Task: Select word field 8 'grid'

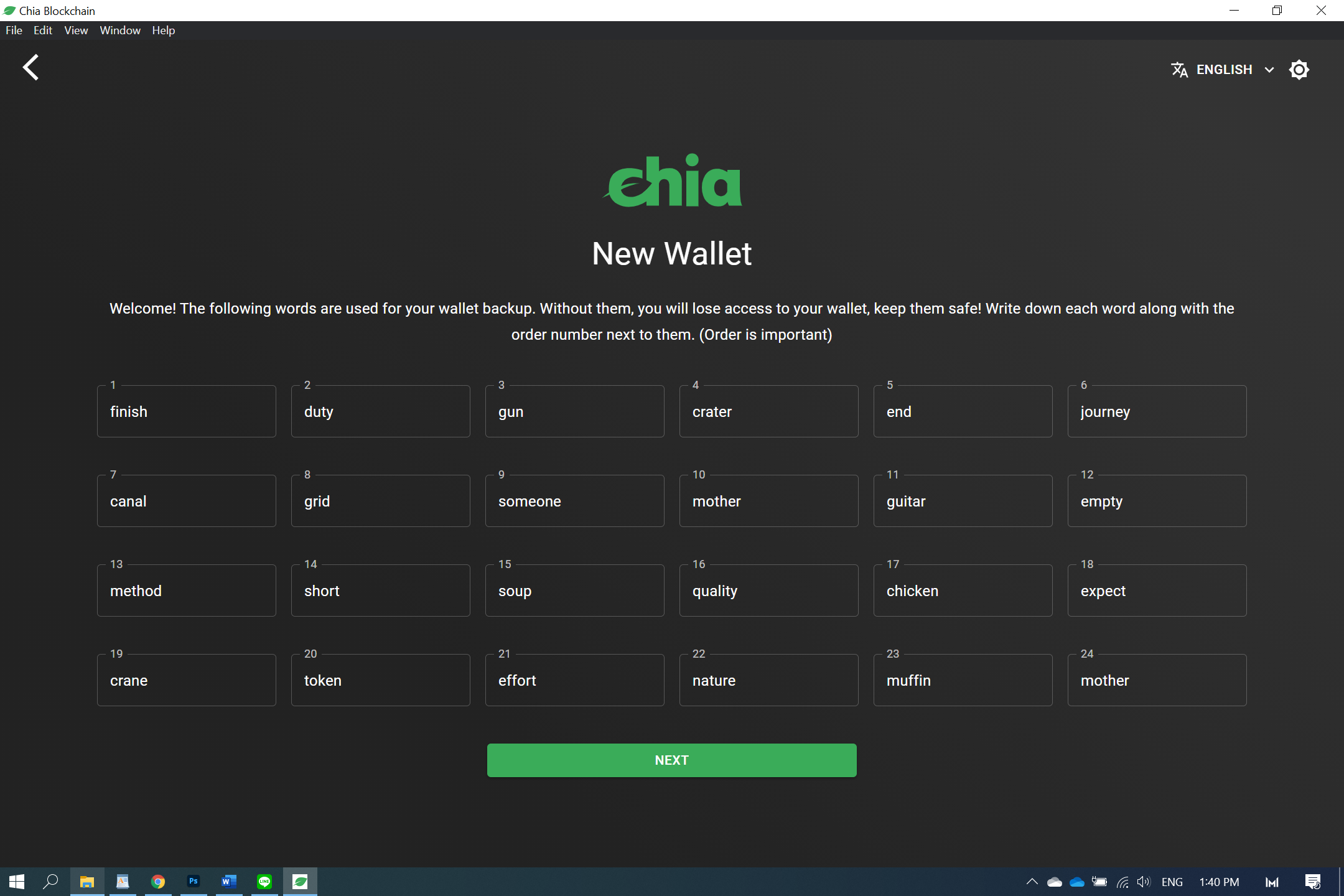Action: click(380, 501)
